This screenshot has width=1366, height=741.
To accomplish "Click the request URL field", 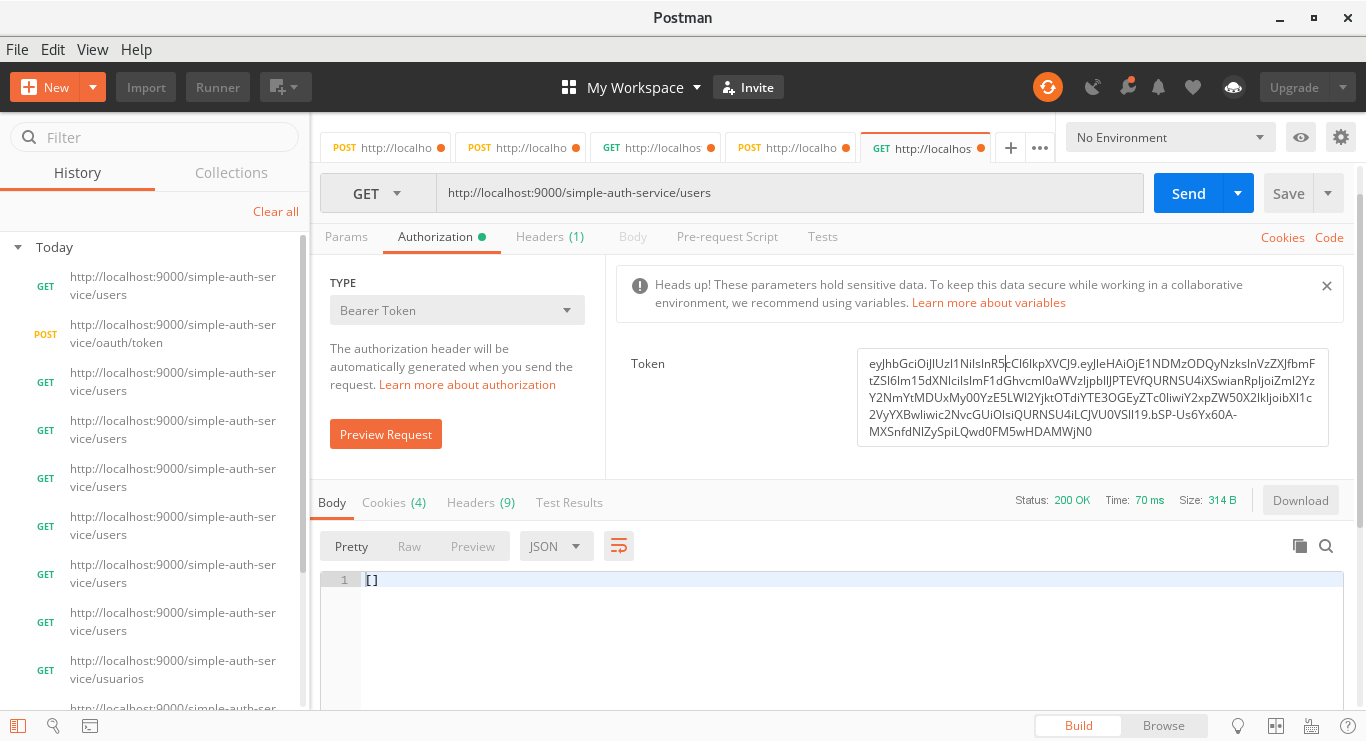I will tap(789, 193).
